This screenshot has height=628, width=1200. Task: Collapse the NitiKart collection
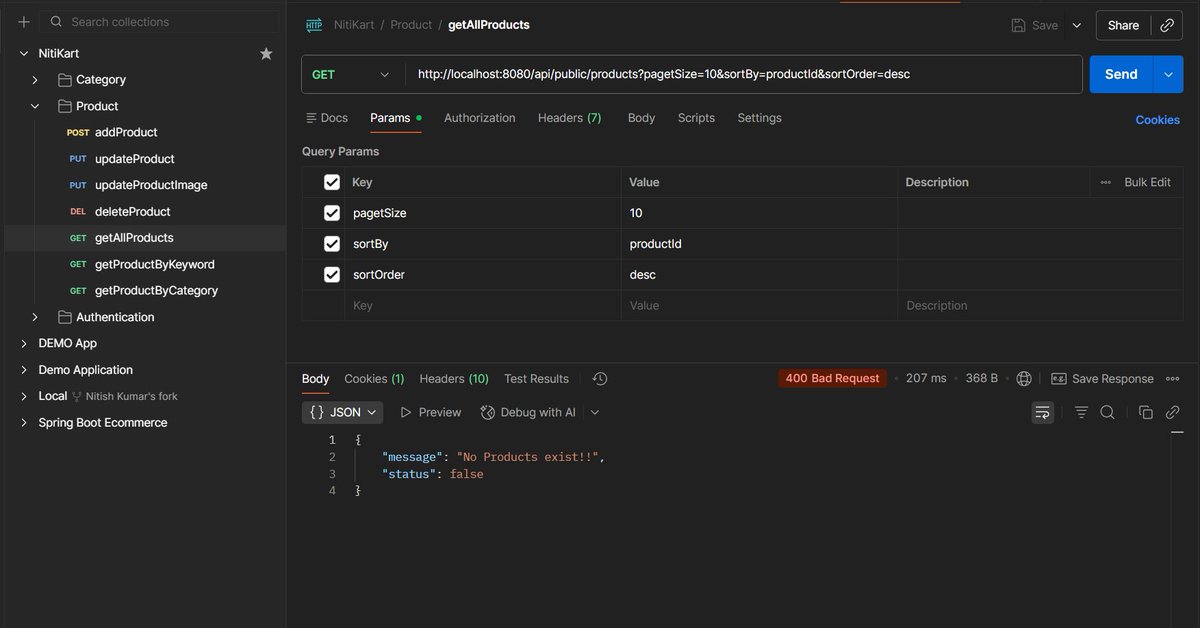(24, 53)
